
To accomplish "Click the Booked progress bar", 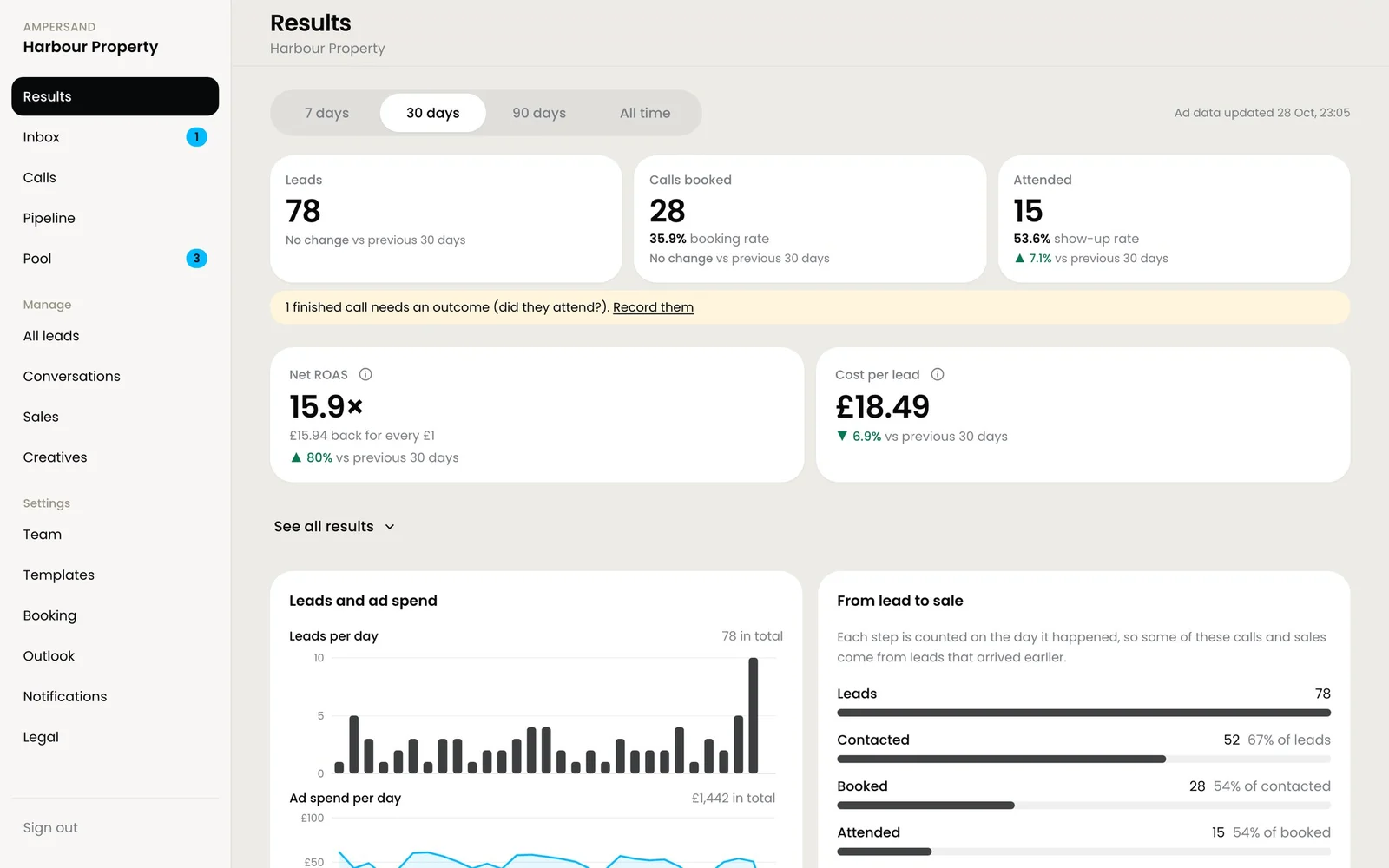I will click(x=1083, y=806).
